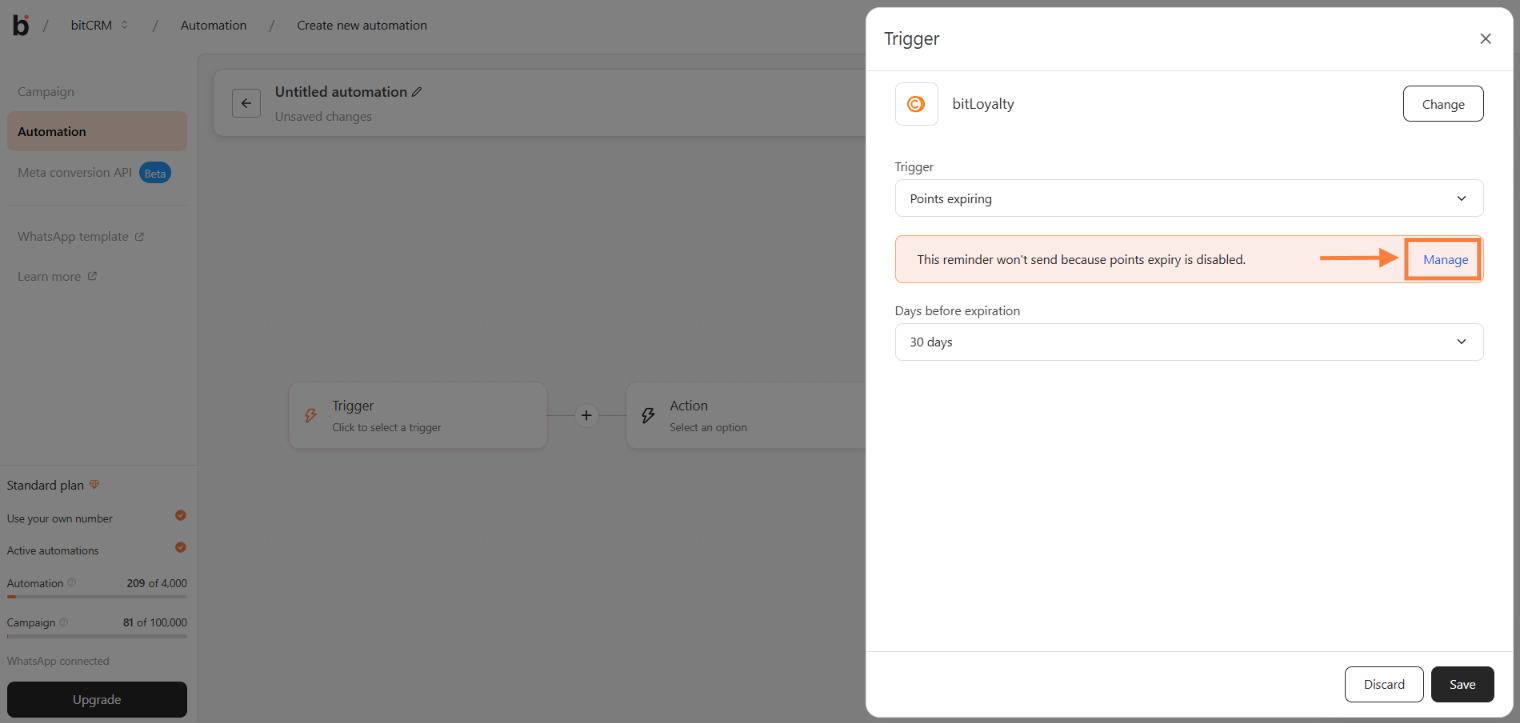Image resolution: width=1520 pixels, height=723 pixels.
Task: Click the Action node lightning icon
Action: click(x=648, y=415)
